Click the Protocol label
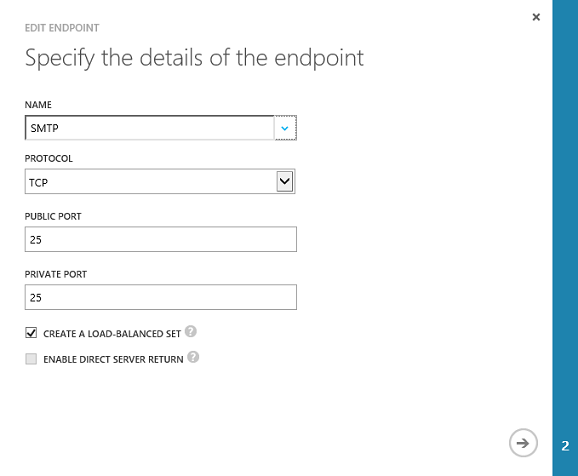 [x=49, y=159]
